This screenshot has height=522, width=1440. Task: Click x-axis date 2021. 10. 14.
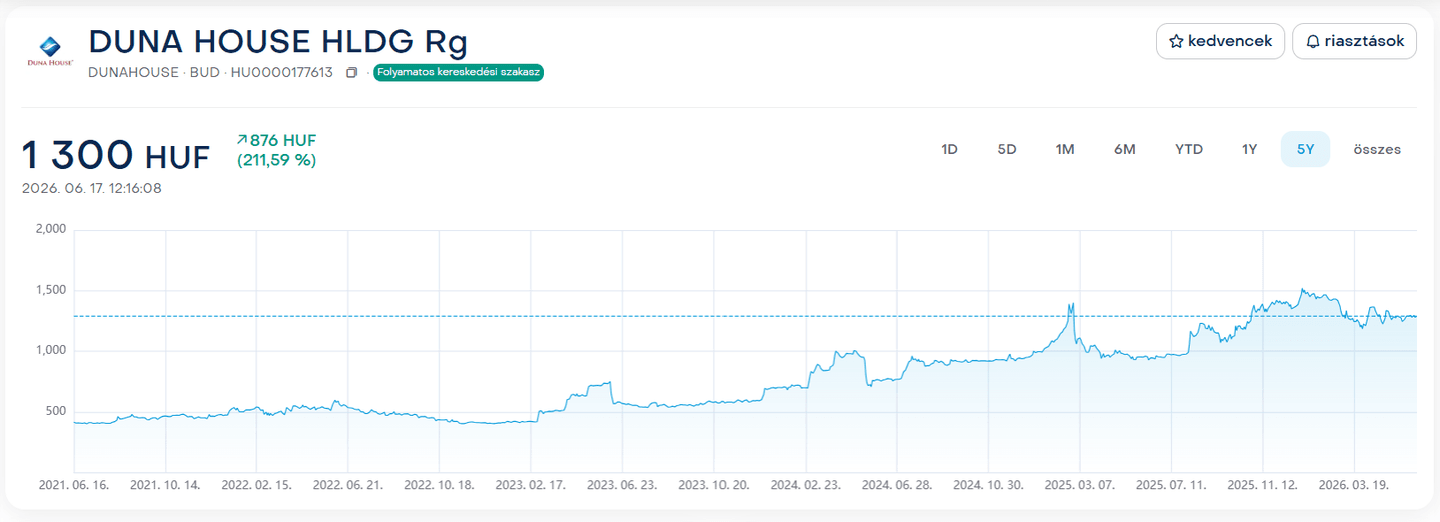click(x=166, y=485)
